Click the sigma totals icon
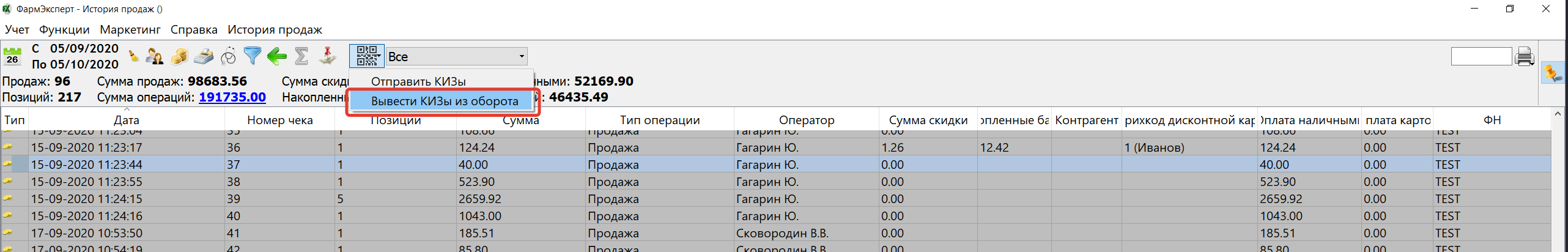The image size is (1568, 252). pos(301,56)
